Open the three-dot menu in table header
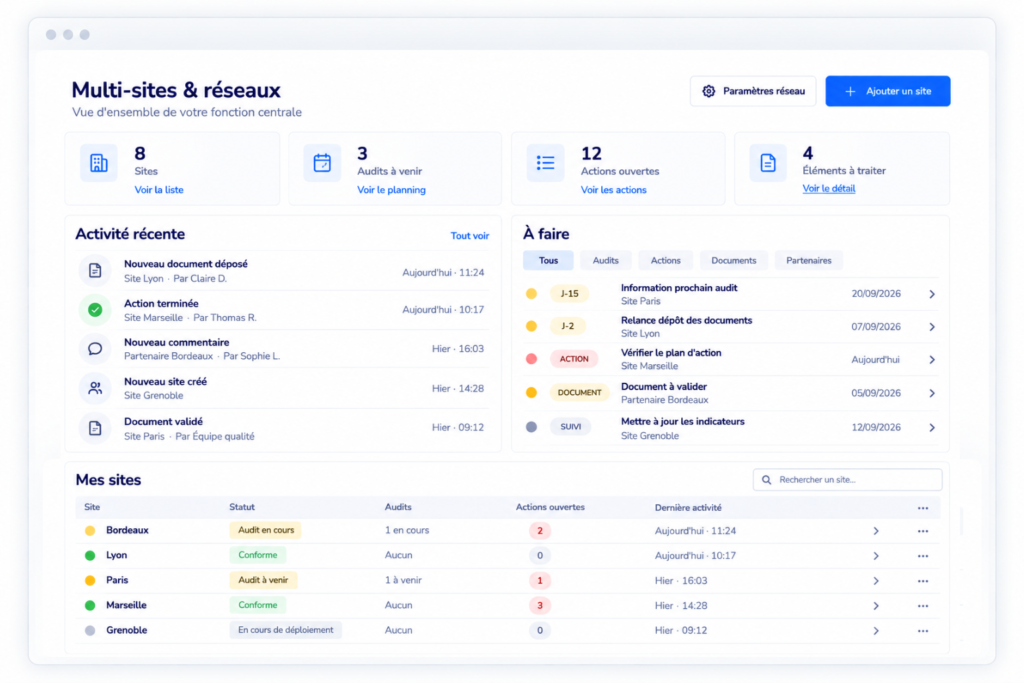 [x=923, y=508]
